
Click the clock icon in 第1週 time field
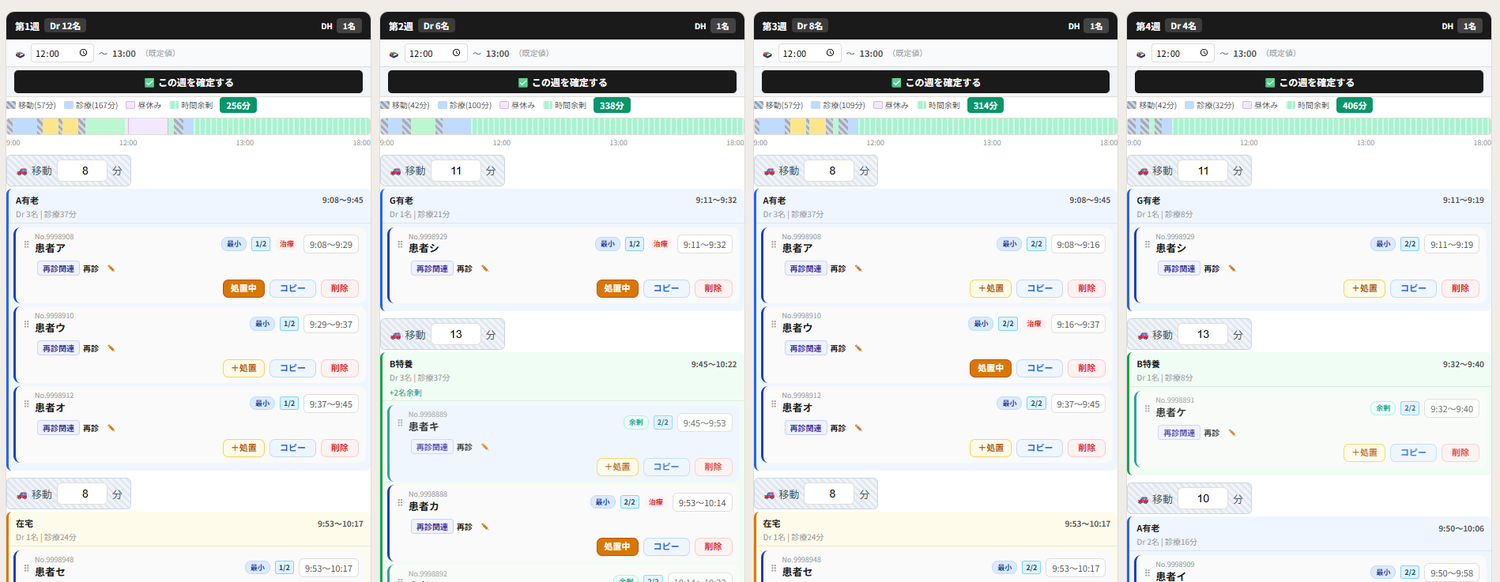[x=82, y=53]
